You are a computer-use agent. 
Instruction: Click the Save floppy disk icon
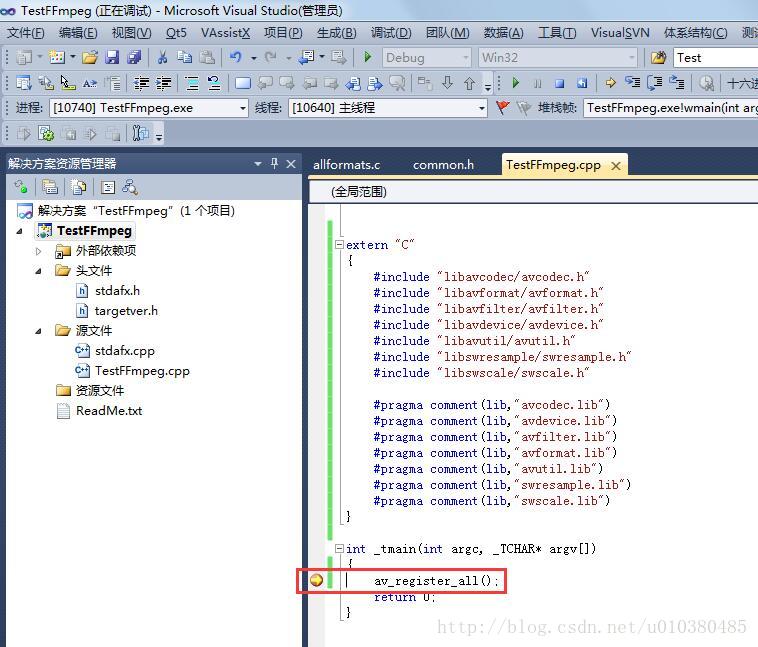pyautogui.click(x=112, y=58)
